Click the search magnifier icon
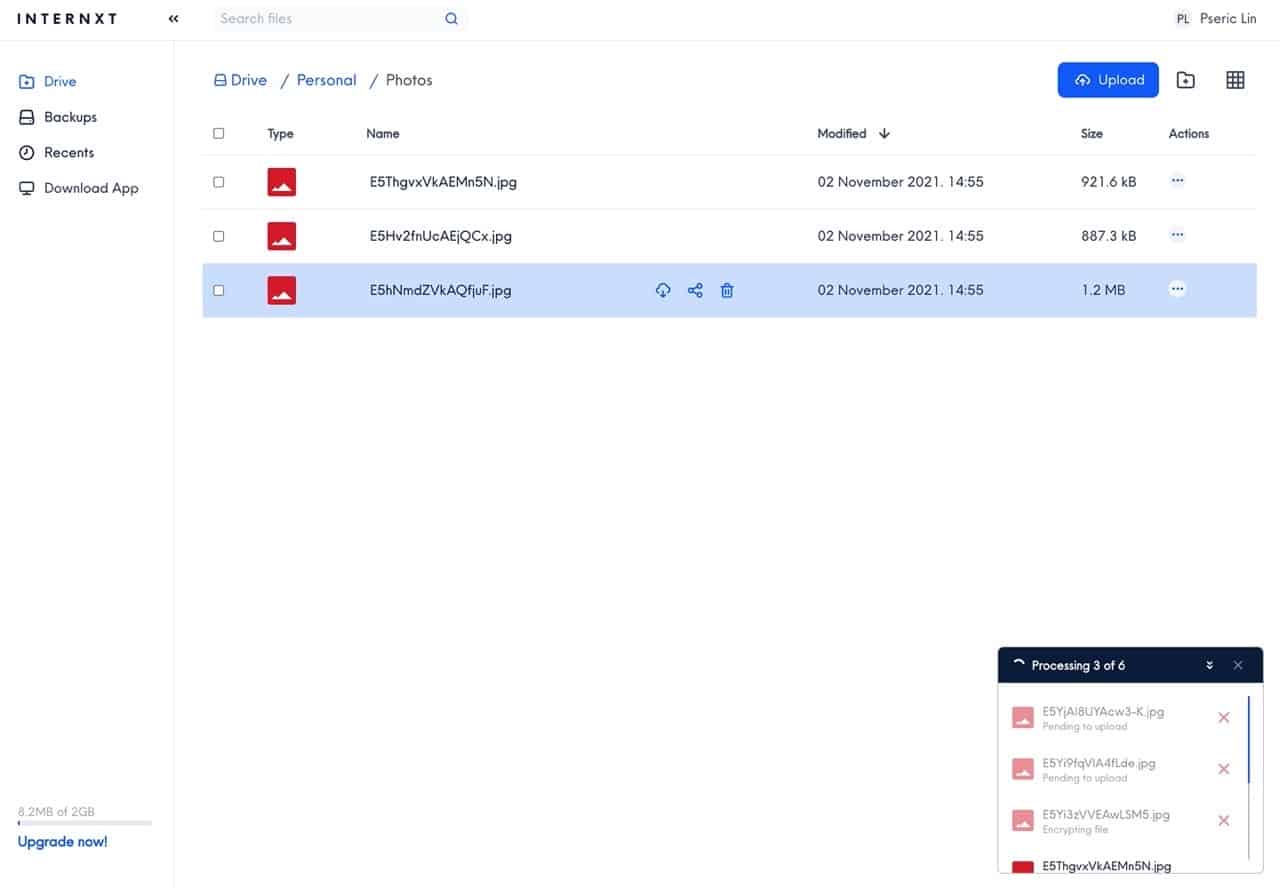 [452, 18]
